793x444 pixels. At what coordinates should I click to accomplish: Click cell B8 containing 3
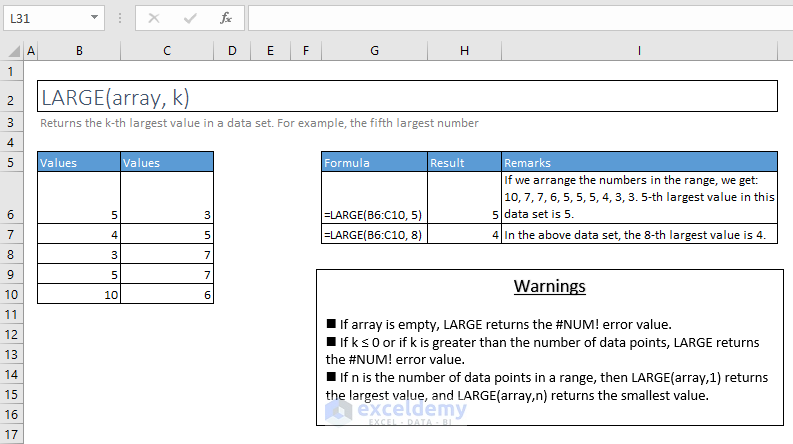[79, 254]
